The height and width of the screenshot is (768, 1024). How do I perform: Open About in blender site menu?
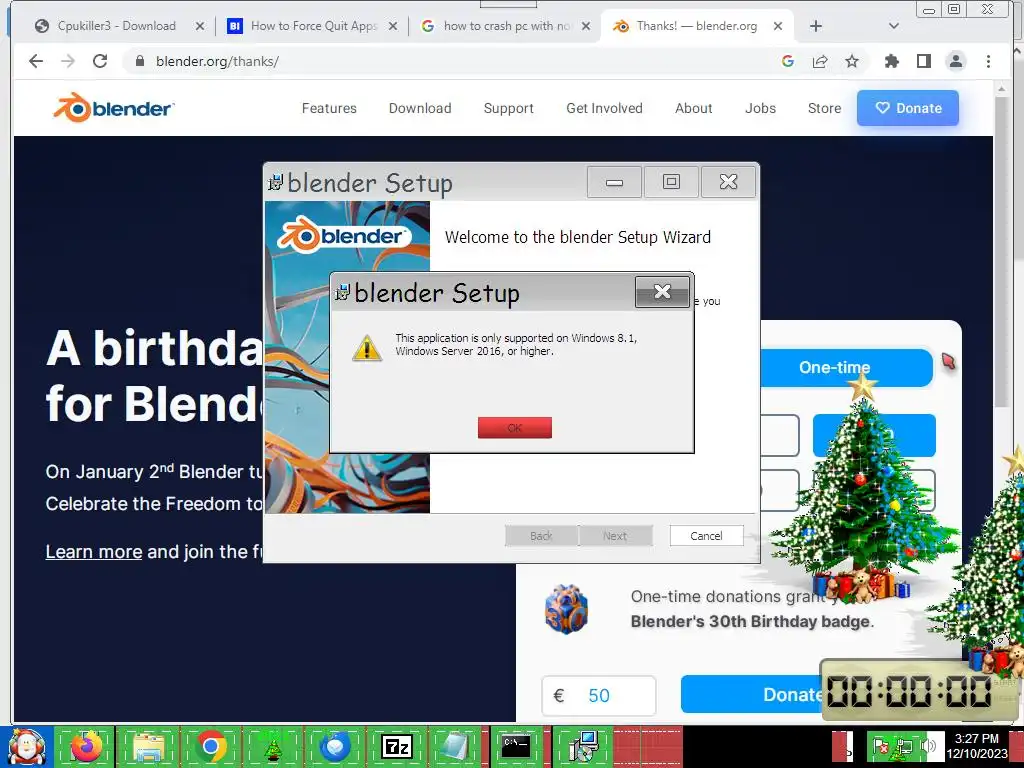(x=694, y=108)
